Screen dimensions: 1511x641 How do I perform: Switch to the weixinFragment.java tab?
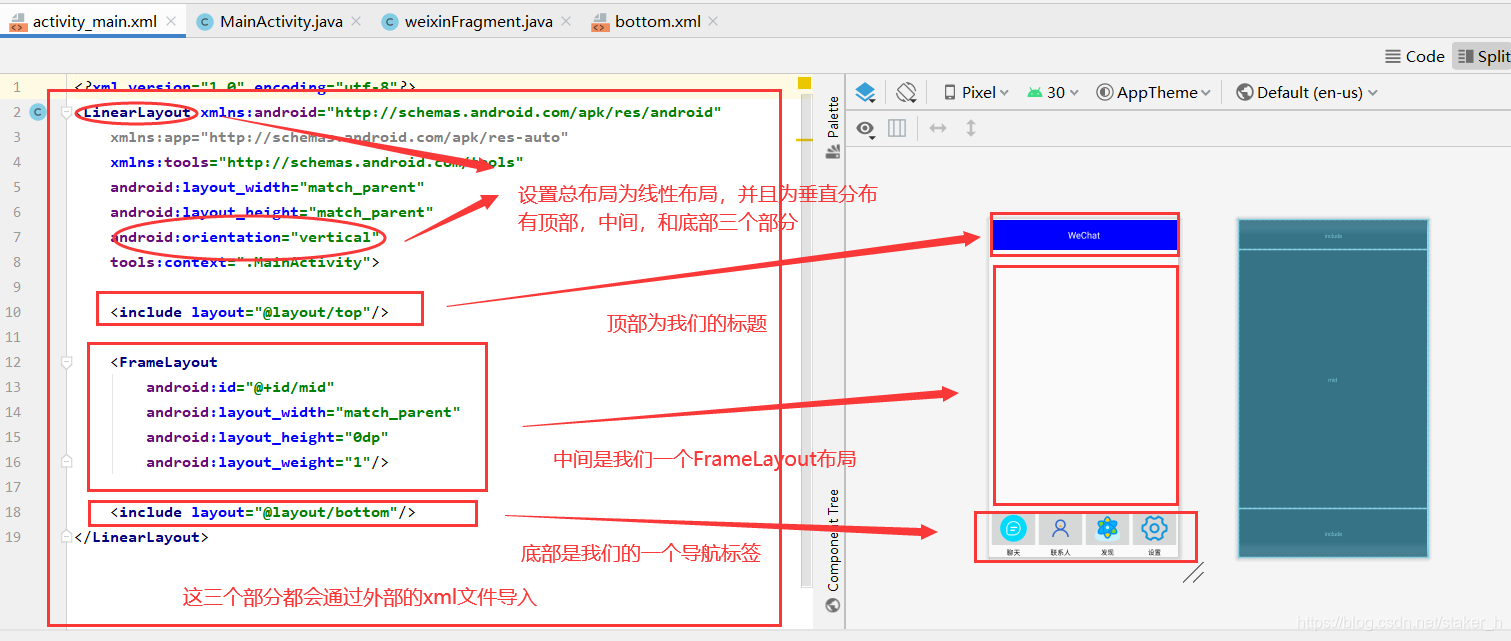[x=476, y=21]
